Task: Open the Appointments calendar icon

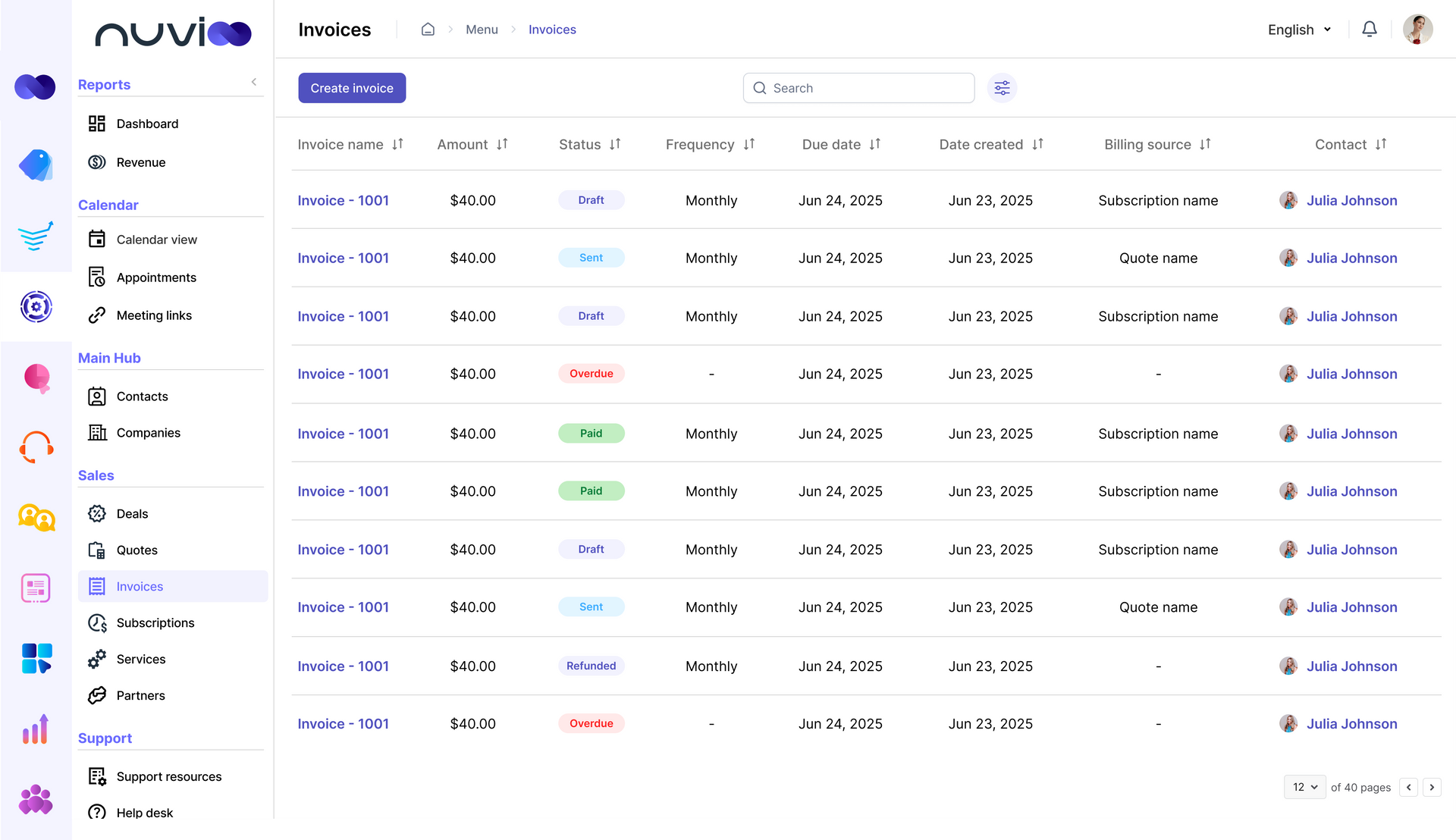Action: coord(97,277)
